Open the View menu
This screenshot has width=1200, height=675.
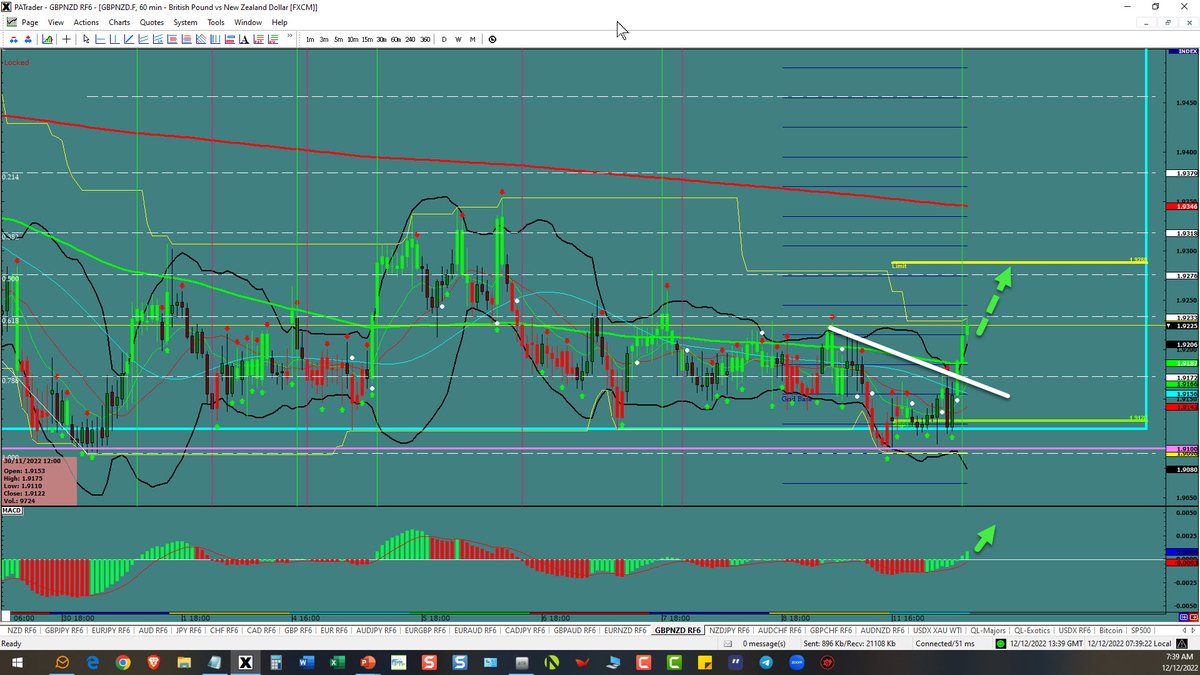pos(55,22)
